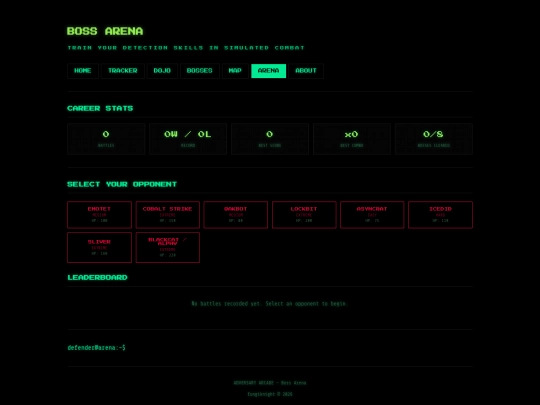The width and height of the screenshot is (540, 405).
Task: Click the x0 best combo card
Action: (x=352, y=139)
